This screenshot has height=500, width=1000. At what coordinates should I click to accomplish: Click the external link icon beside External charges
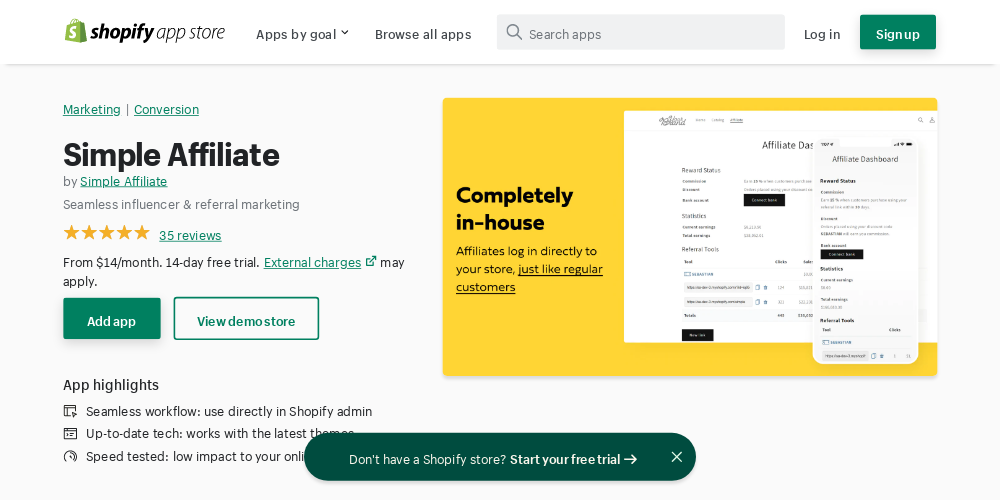[371, 261]
